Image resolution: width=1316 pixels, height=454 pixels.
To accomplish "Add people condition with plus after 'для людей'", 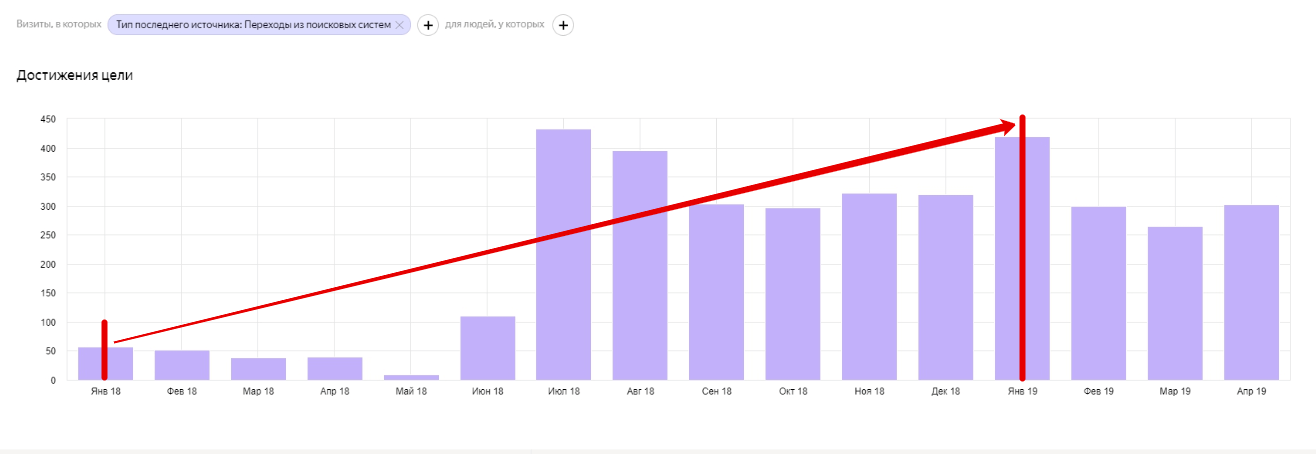I will (x=563, y=25).
